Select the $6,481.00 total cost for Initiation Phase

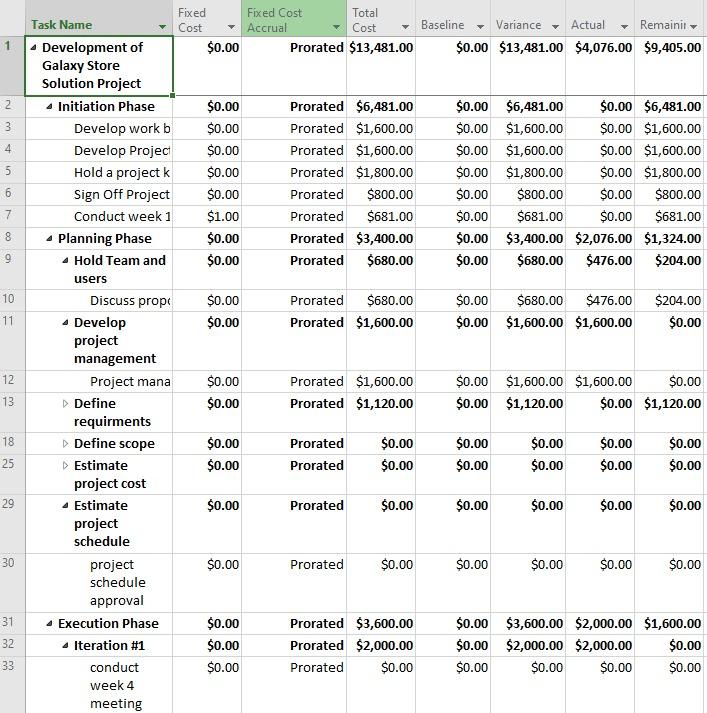[381, 106]
